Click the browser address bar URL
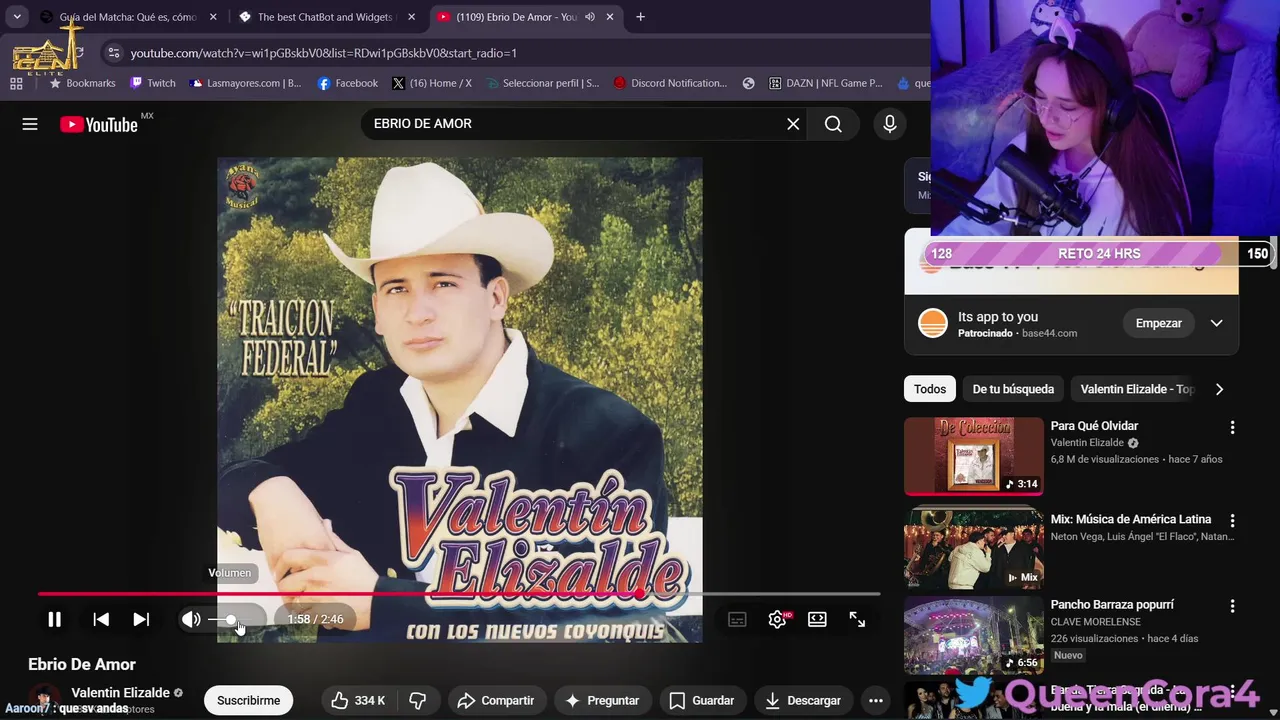The image size is (1280, 720). pos(323,53)
